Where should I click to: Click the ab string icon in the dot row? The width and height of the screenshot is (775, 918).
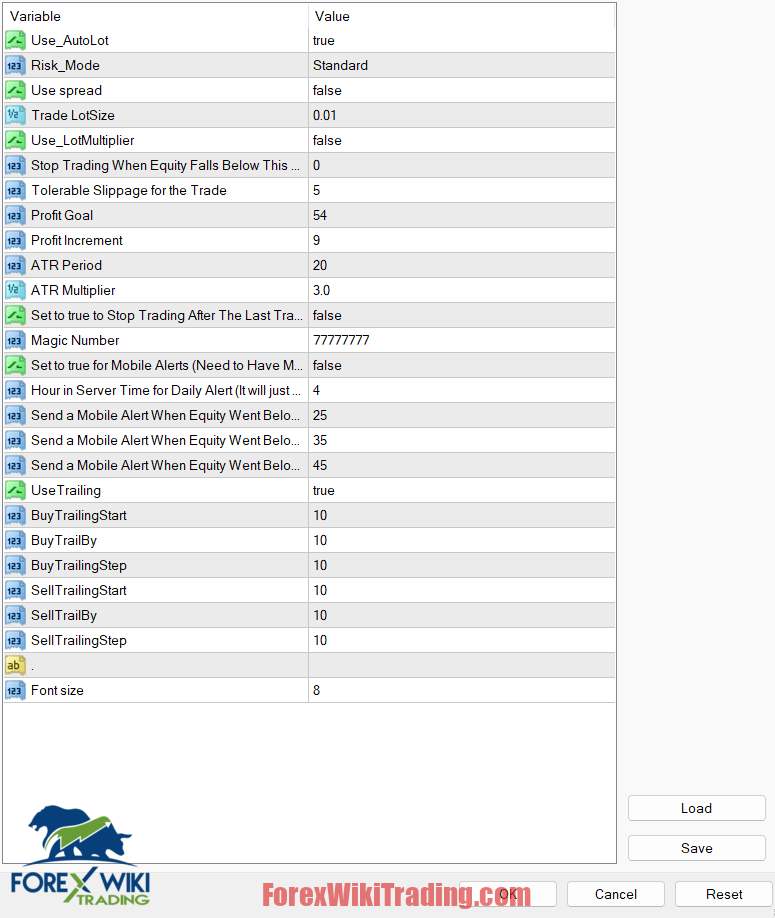tap(15, 665)
